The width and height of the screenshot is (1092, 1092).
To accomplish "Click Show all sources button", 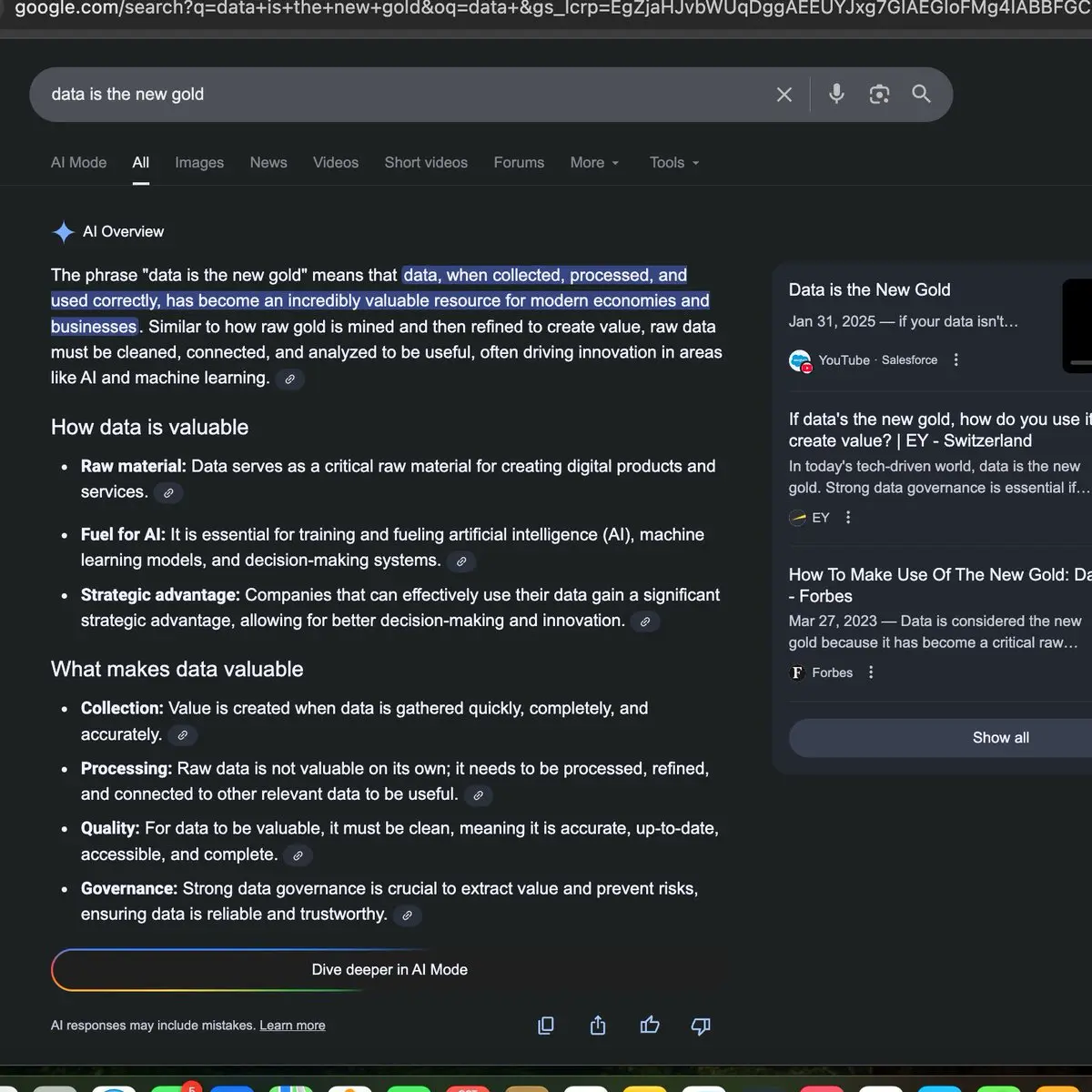I will (x=1000, y=738).
